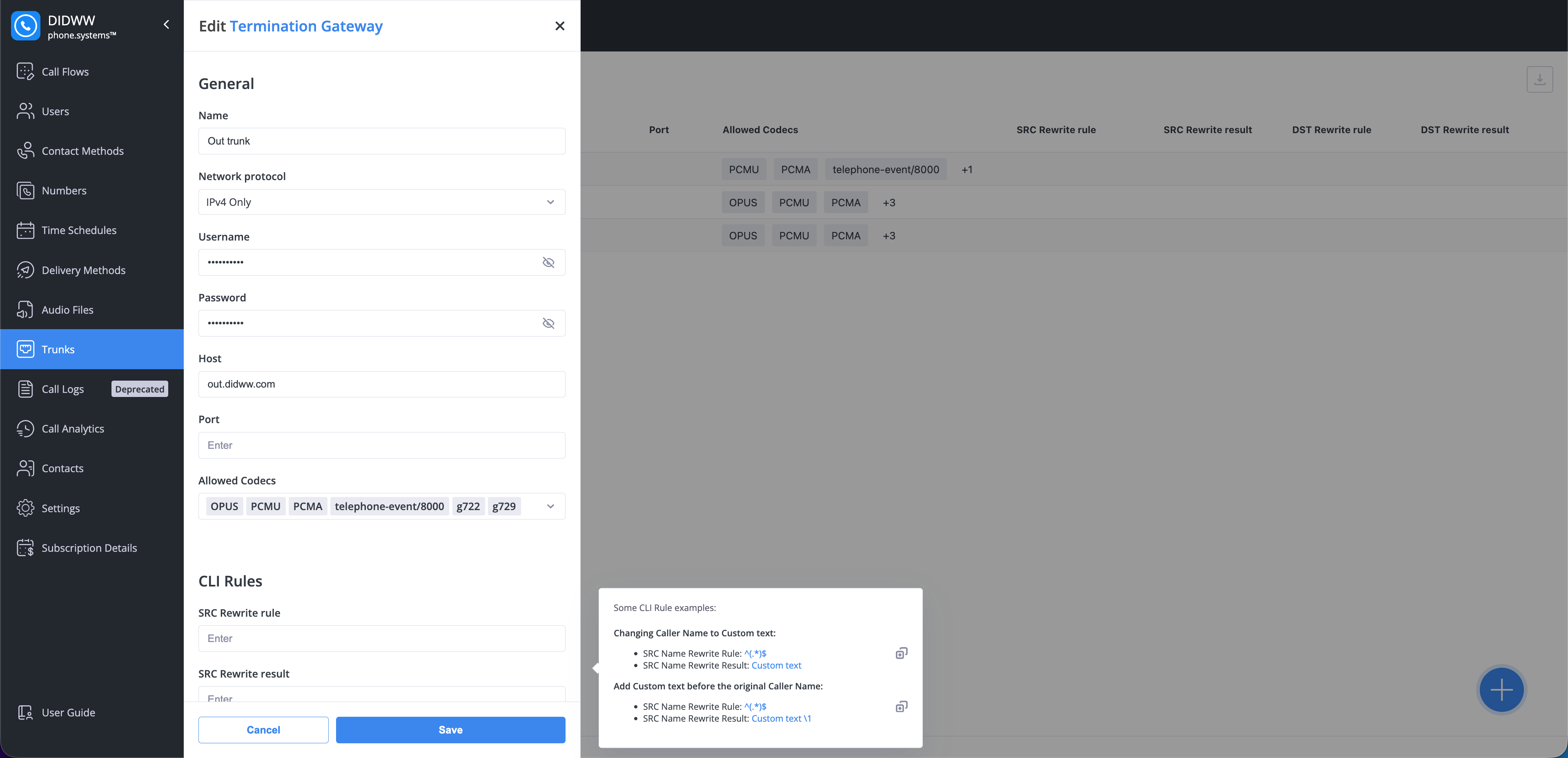Collapse sidebar with the chevron arrow

pos(166,25)
